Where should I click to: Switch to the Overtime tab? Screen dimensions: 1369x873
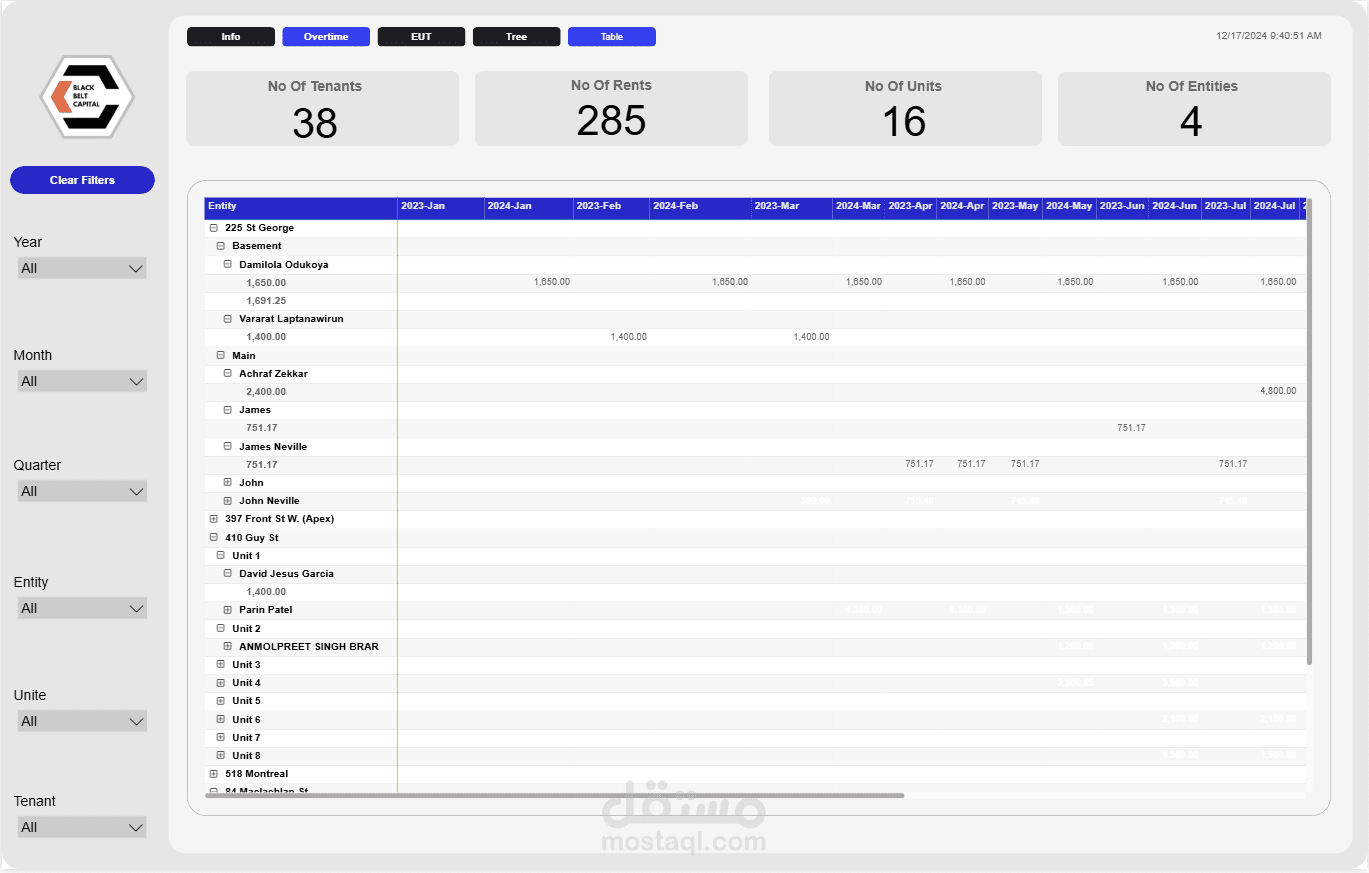[326, 37]
